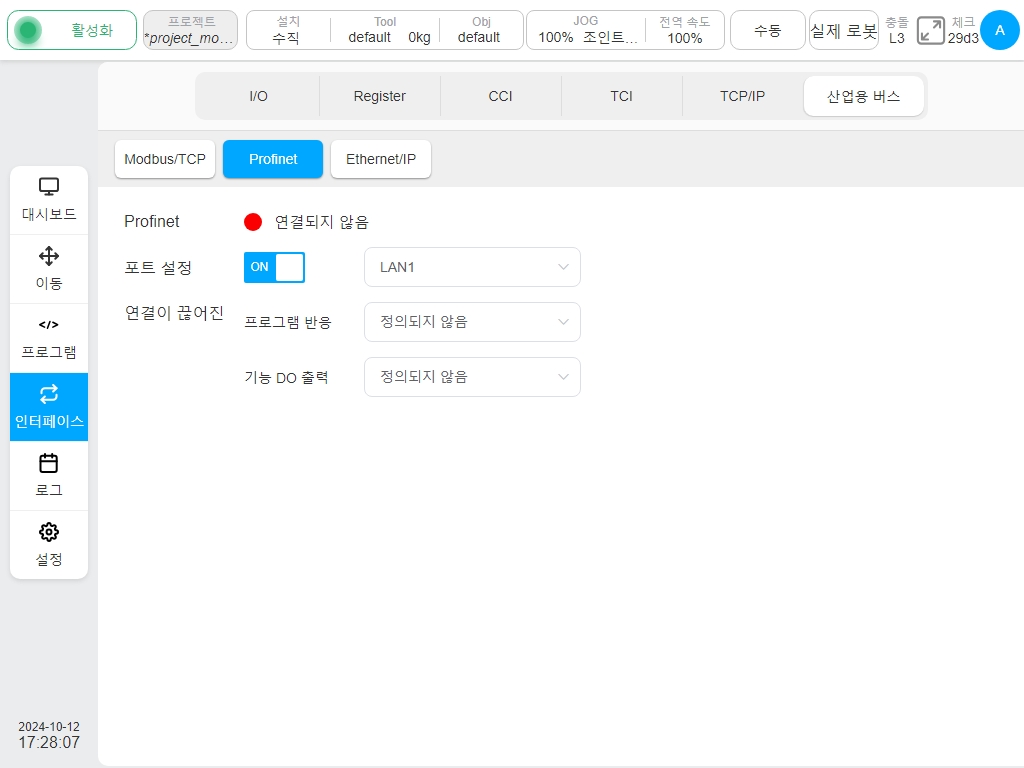Click the Obj default setting
The image size is (1024, 768).
click(480, 30)
